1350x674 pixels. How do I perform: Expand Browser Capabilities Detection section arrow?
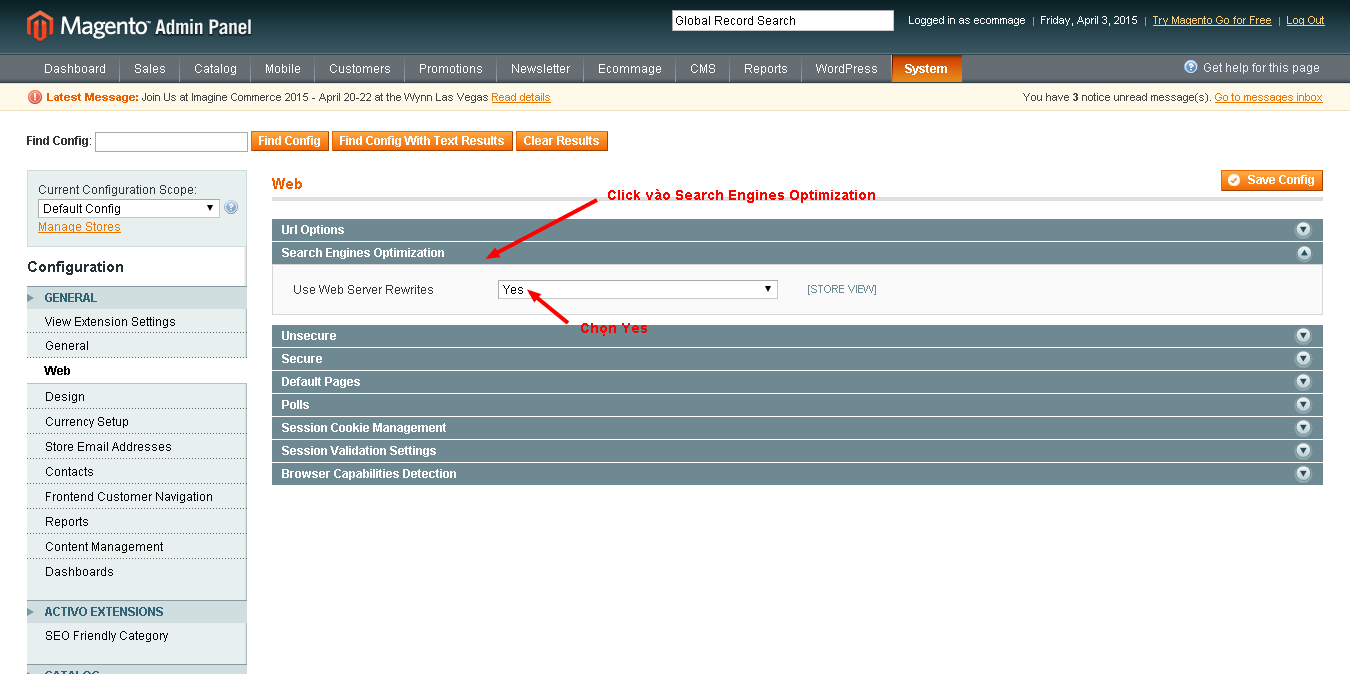(x=1303, y=474)
